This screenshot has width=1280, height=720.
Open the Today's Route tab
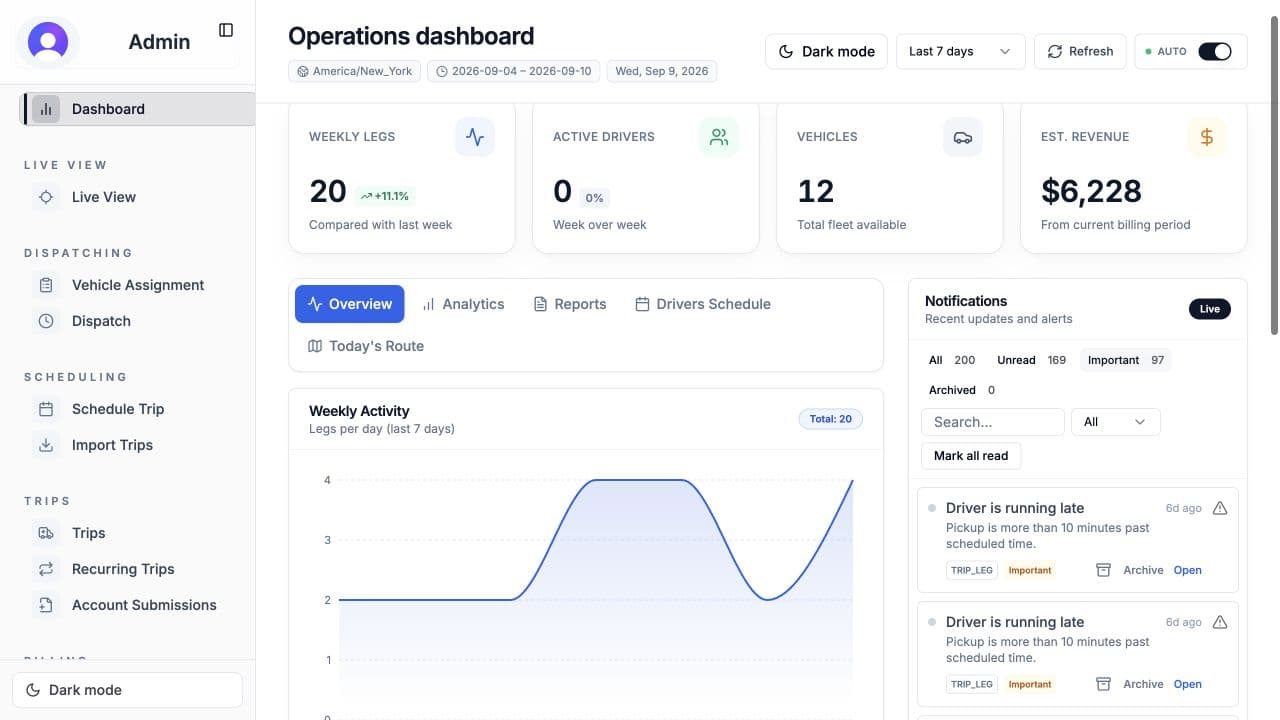(366, 346)
